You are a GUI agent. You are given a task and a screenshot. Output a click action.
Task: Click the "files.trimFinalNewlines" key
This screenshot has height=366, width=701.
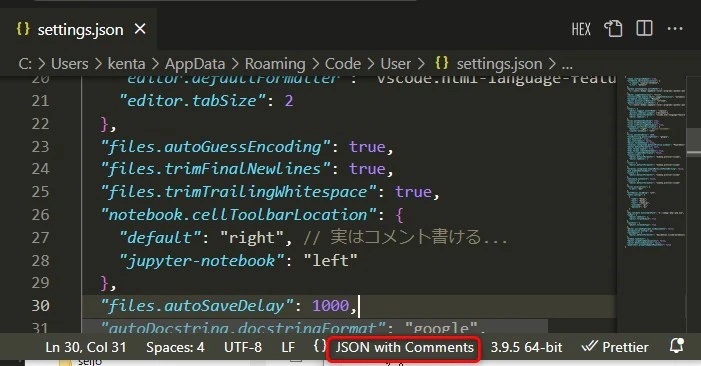[216, 169]
